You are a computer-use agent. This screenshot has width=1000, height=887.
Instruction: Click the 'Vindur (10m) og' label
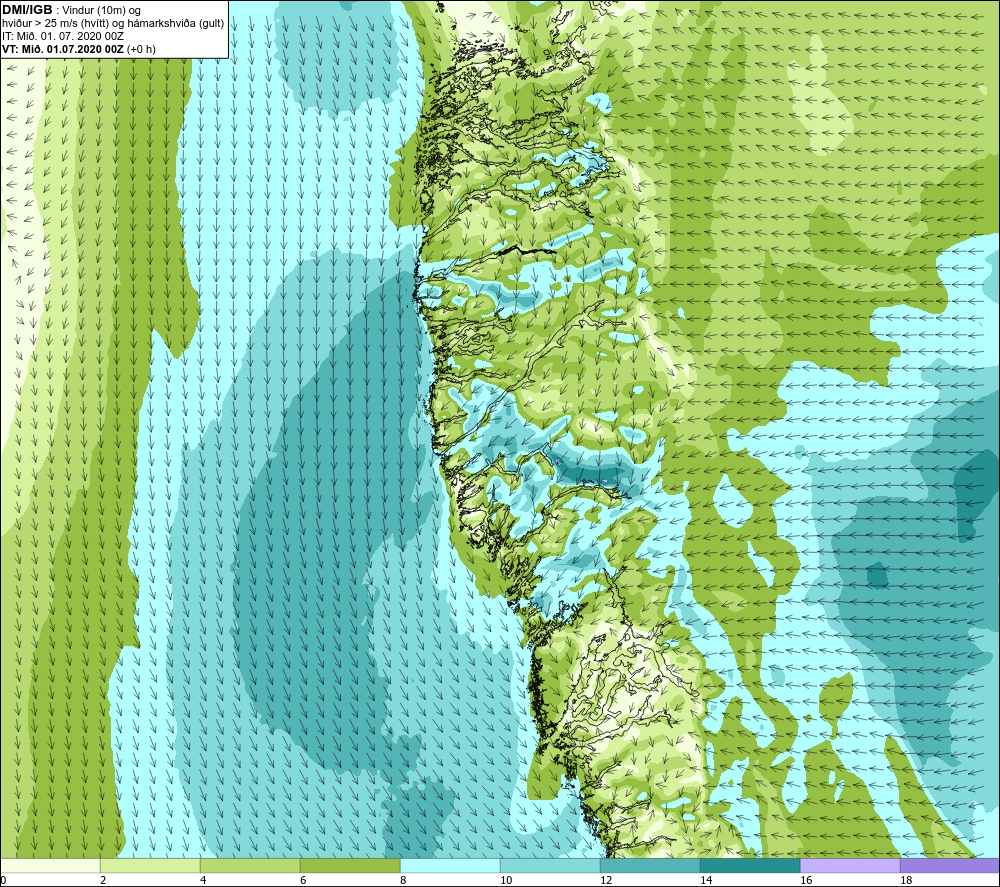102,11
